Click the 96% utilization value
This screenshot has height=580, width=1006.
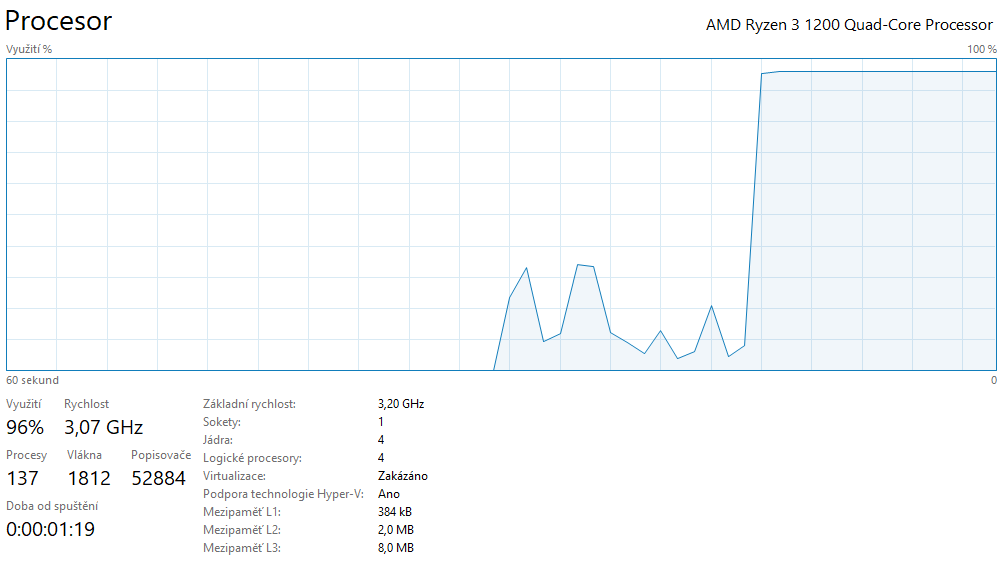(x=25, y=428)
